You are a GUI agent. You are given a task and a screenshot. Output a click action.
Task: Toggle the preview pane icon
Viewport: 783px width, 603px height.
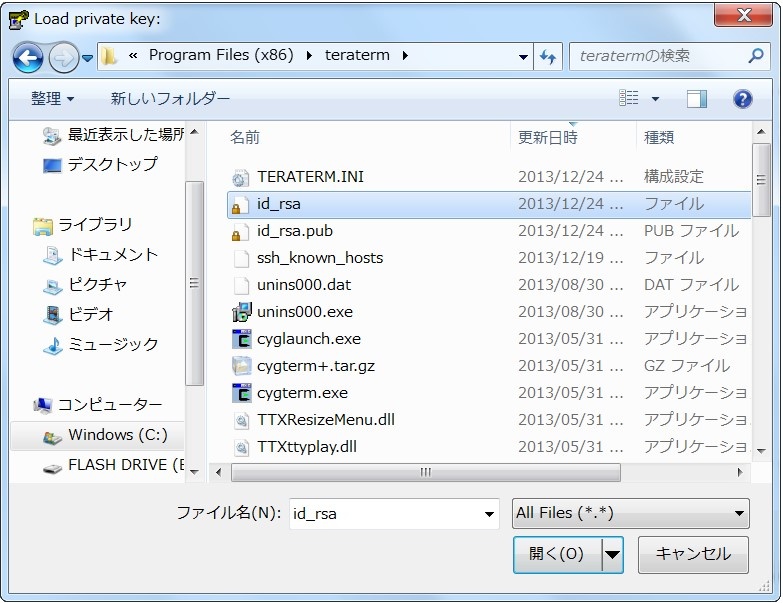pyautogui.click(x=696, y=98)
